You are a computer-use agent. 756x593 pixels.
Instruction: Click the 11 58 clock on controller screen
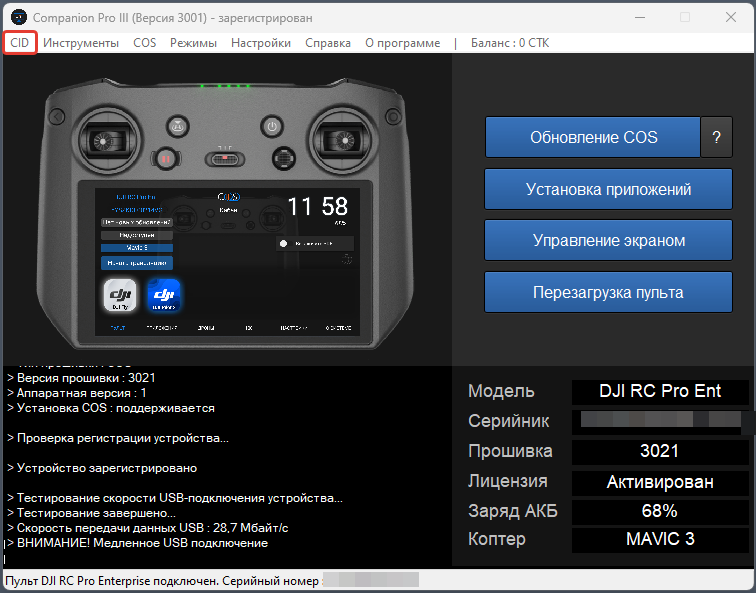tap(317, 207)
